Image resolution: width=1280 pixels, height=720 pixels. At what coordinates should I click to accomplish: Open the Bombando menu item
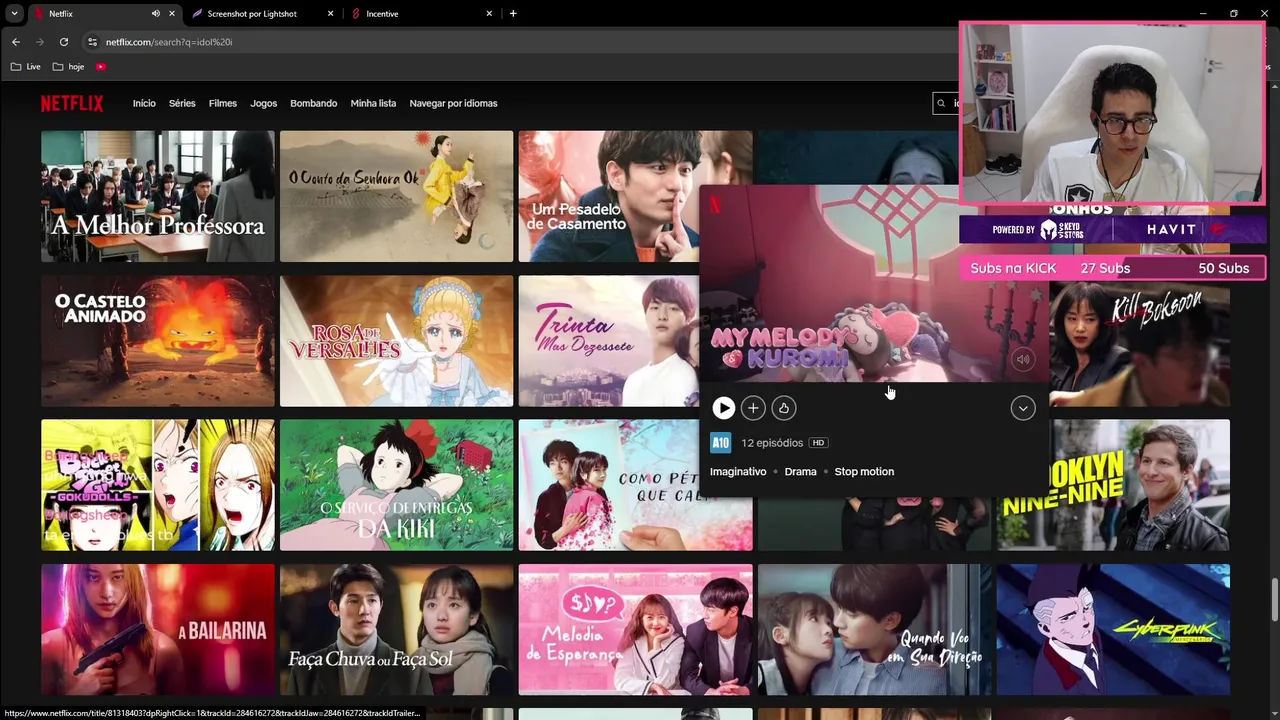pyautogui.click(x=313, y=103)
